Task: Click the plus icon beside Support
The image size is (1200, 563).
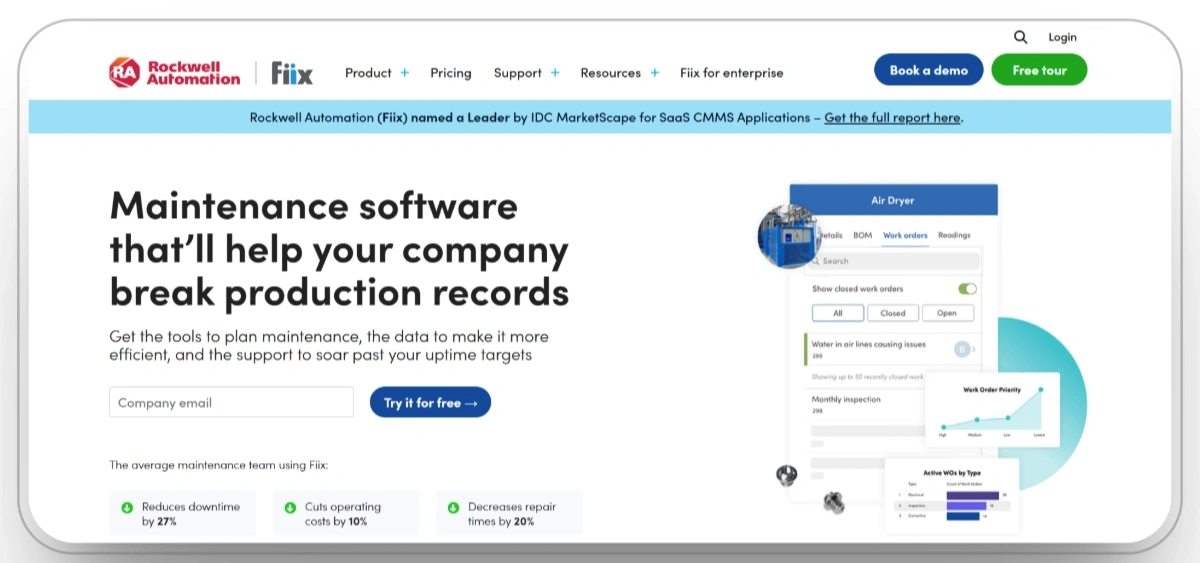Action: [x=555, y=73]
